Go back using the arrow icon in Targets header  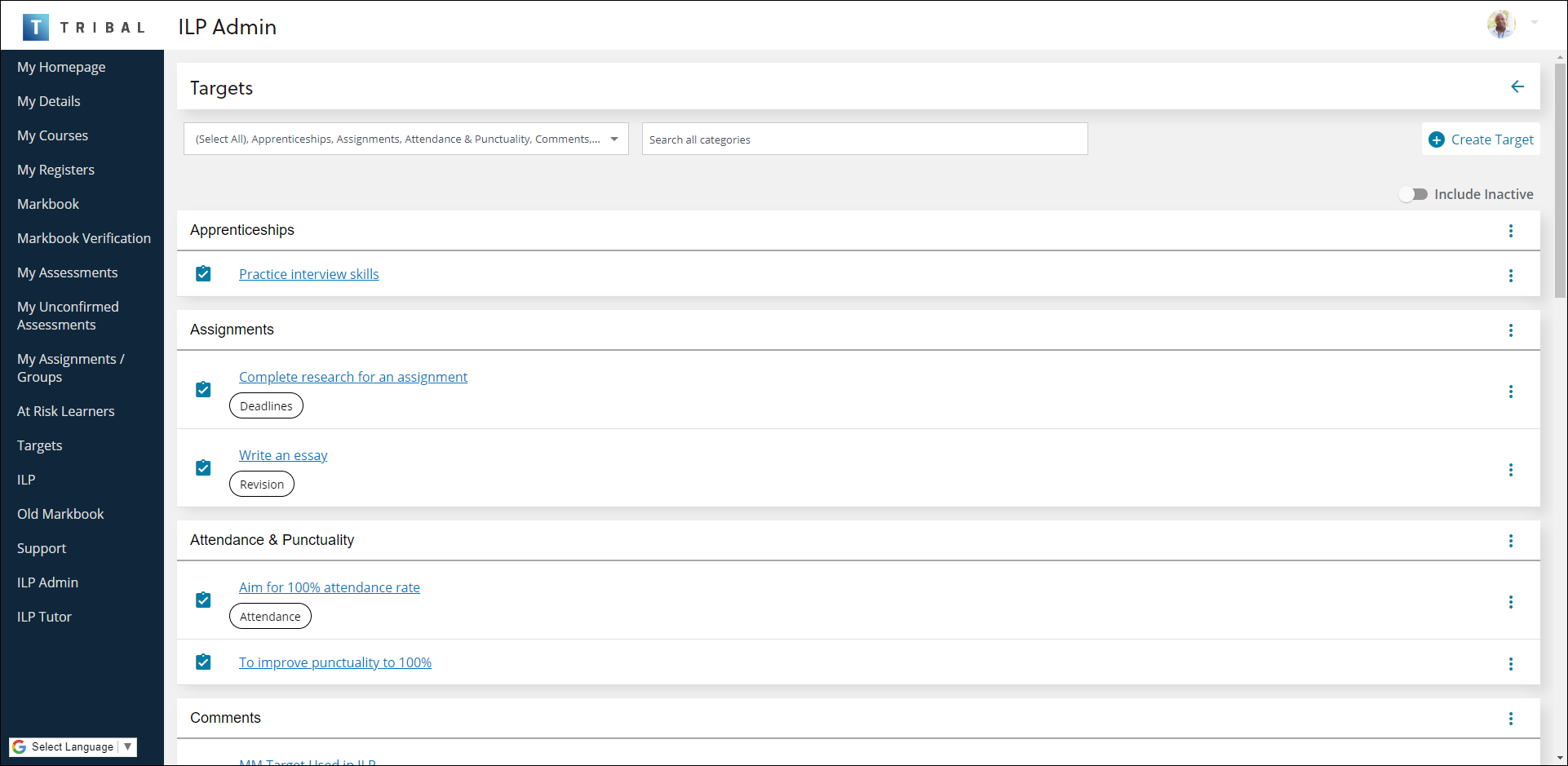(1517, 86)
